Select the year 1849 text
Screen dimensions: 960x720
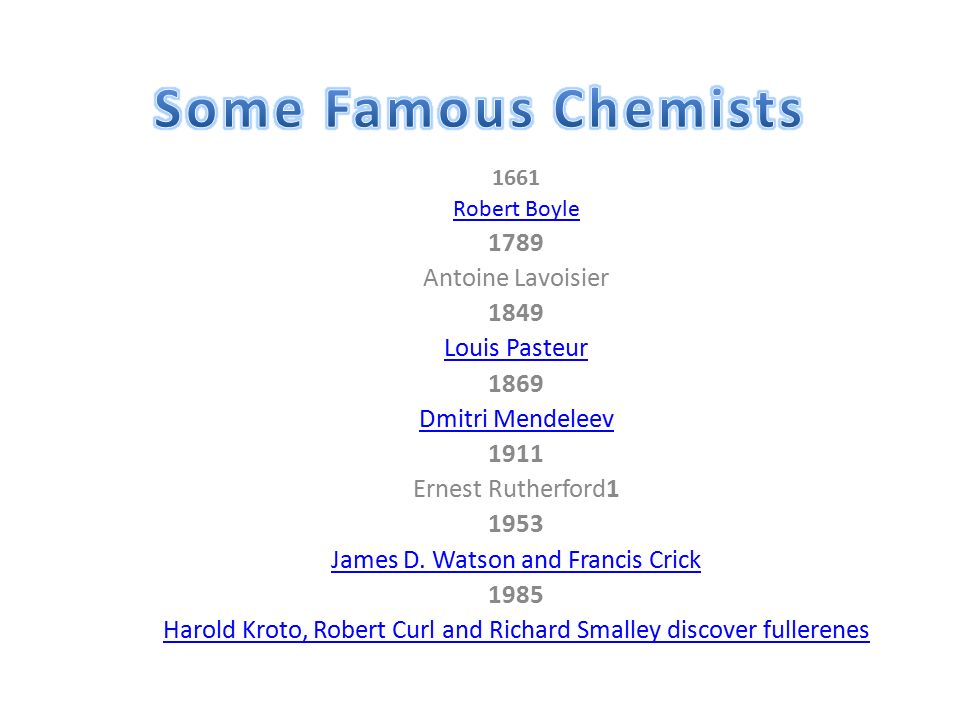pyautogui.click(x=516, y=313)
